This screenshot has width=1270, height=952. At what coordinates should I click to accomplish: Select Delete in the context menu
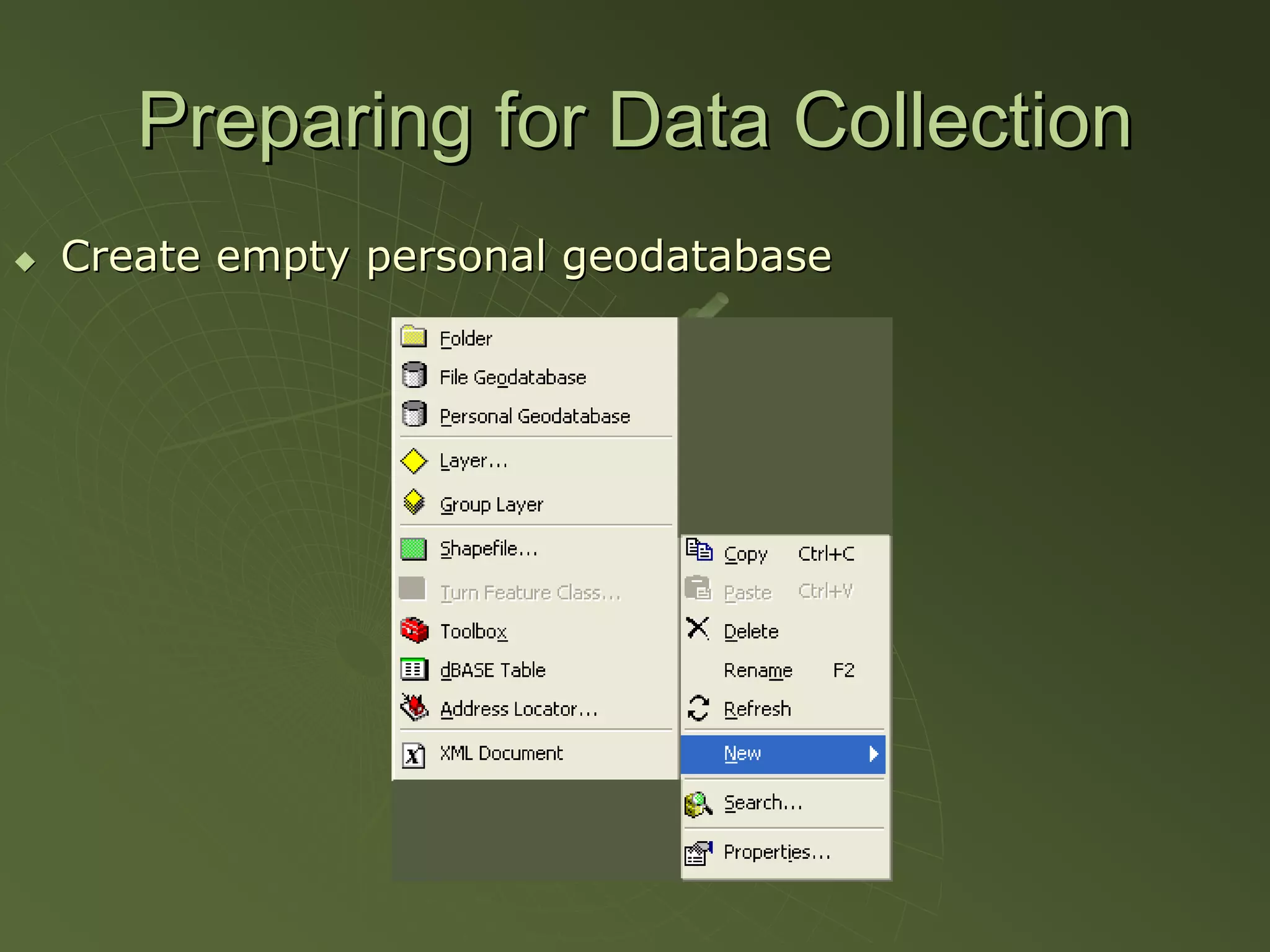(x=784, y=631)
